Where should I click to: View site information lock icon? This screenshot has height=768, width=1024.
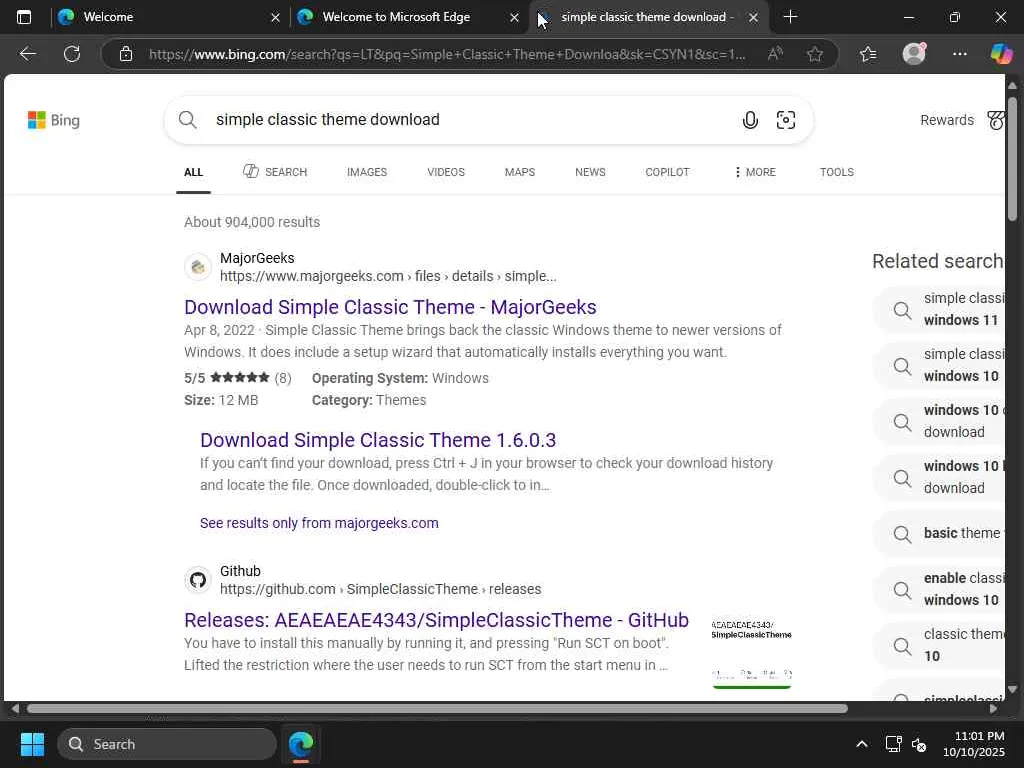[x=126, y=54]
